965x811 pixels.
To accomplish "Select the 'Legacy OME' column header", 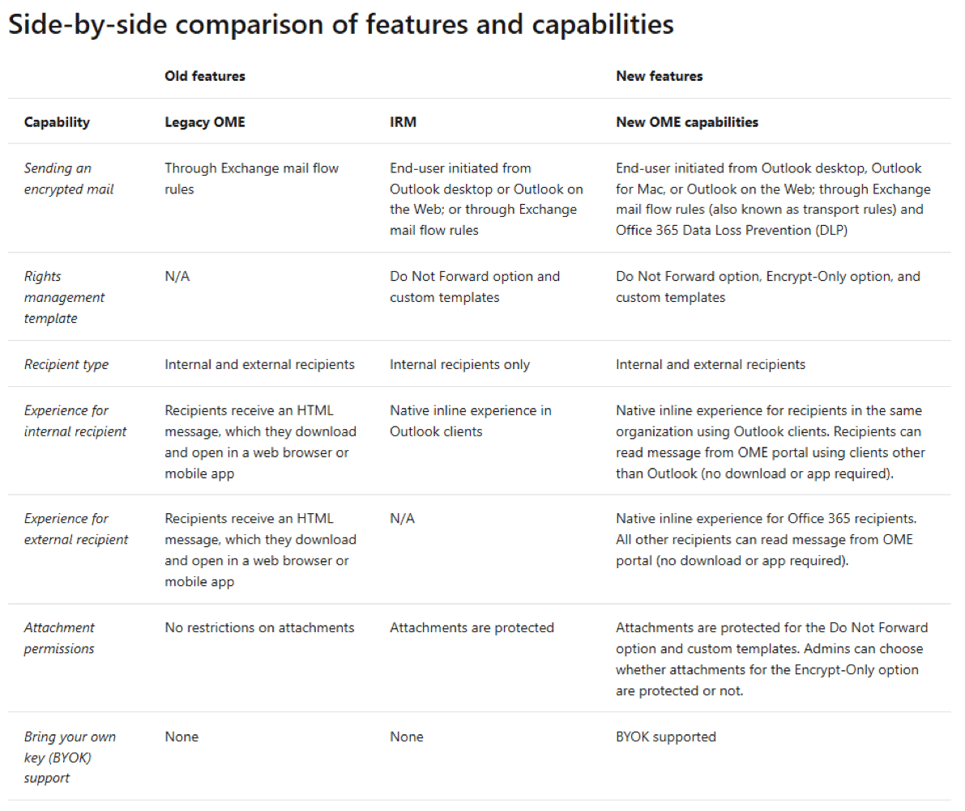I will click(205, 122).
